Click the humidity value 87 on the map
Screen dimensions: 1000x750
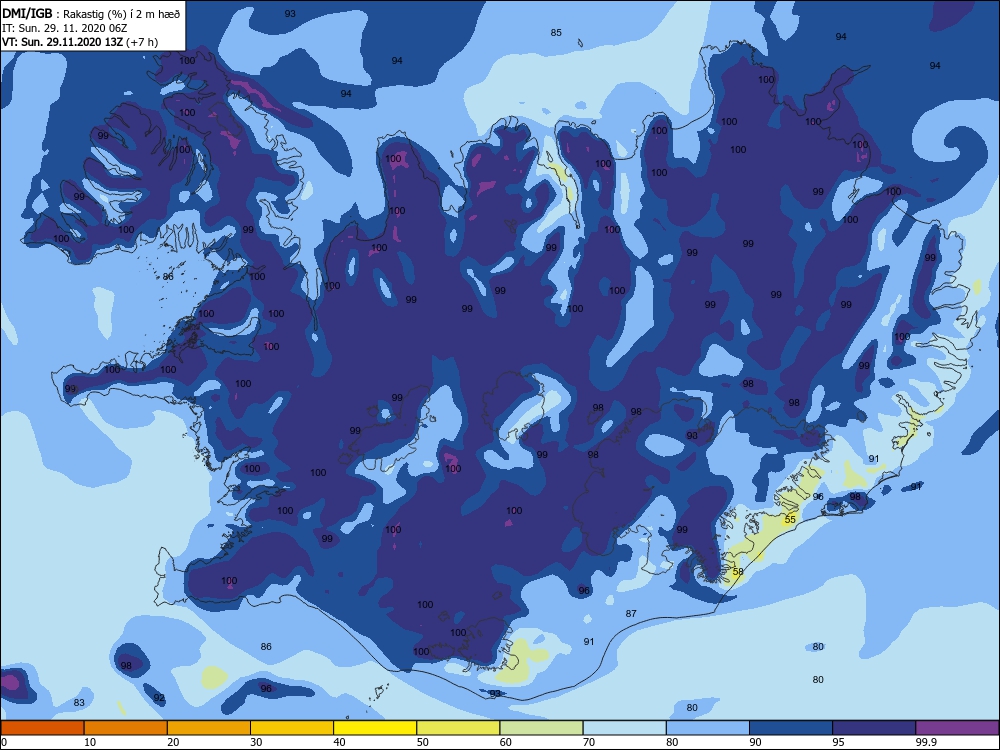point(631,614)
